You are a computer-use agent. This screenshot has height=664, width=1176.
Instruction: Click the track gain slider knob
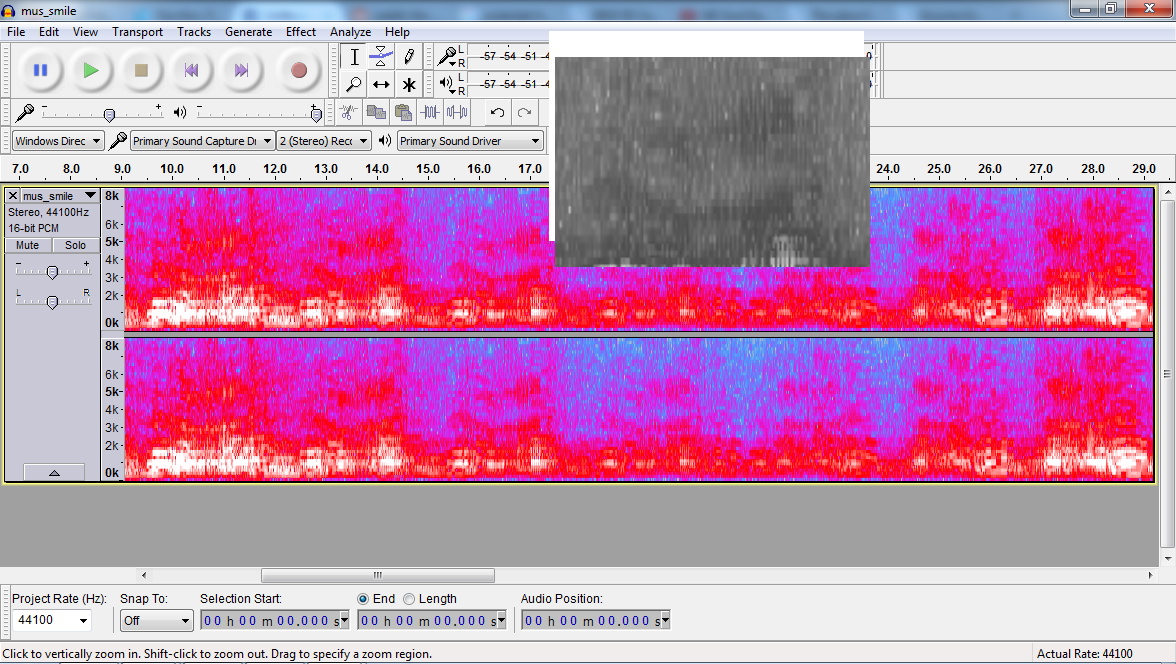[52, 272]
